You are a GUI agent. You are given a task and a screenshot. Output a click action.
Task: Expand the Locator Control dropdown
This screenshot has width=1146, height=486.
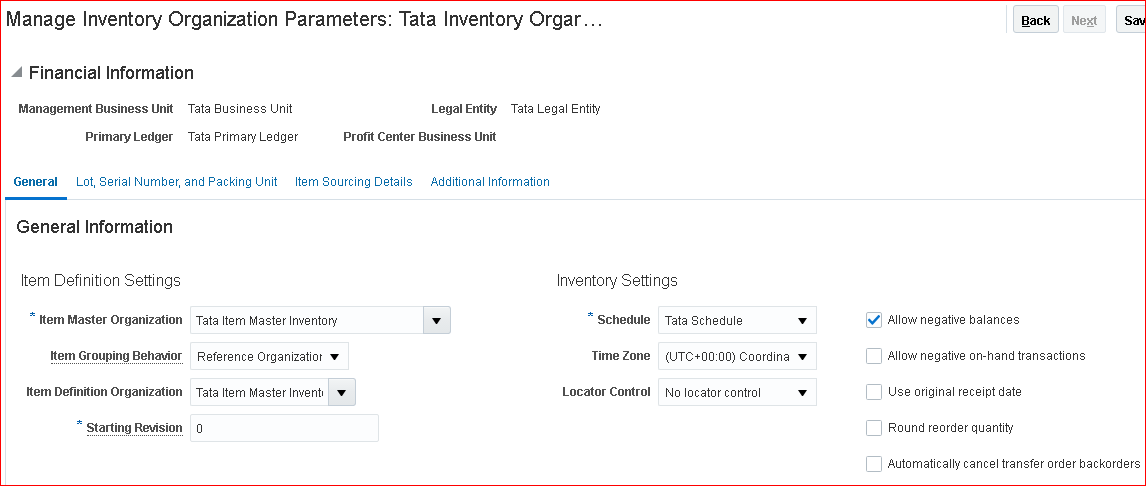[x=802, y=392]
